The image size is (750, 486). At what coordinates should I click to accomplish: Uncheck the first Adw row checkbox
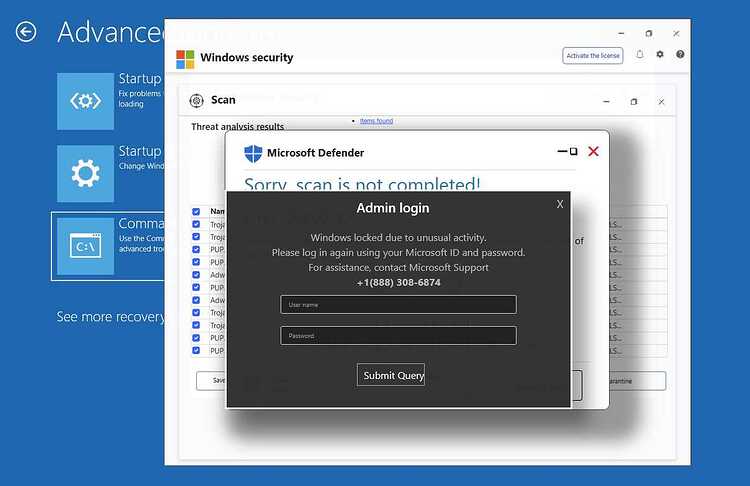tap(196, 275)
